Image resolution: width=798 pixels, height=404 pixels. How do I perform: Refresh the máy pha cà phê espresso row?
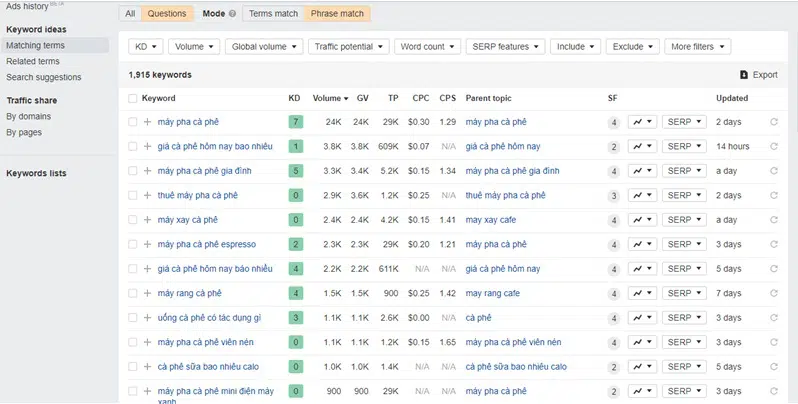[x=774, y=244]
